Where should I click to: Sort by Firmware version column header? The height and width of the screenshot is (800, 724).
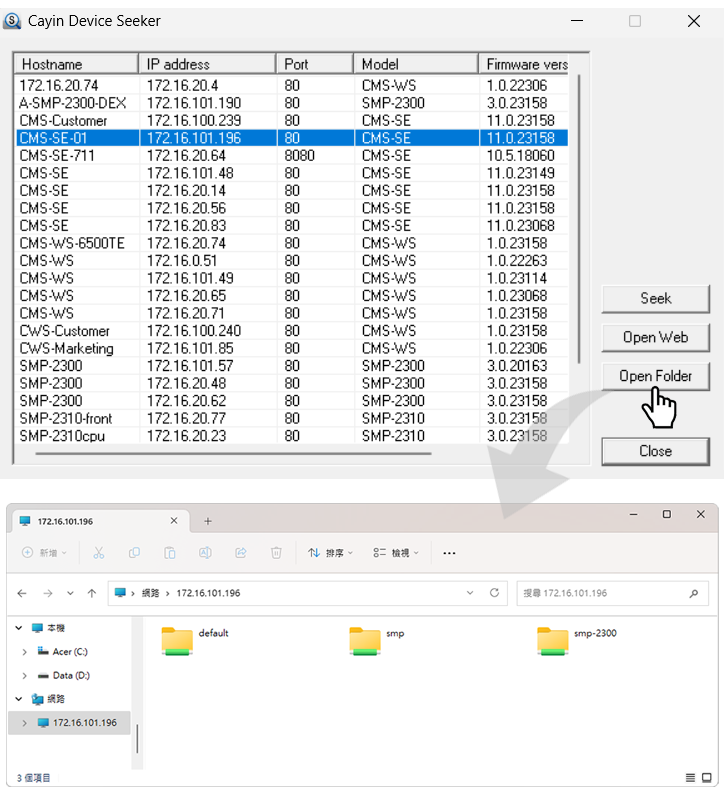pos(523,64)
